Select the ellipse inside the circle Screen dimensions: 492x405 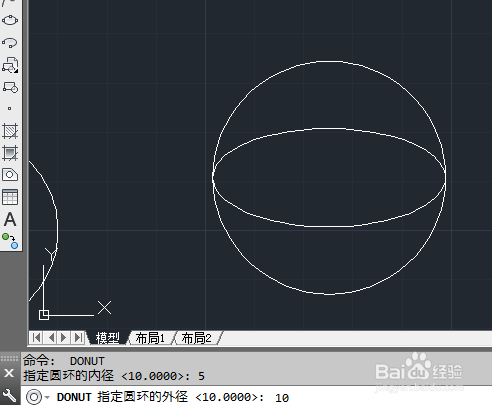[x=329, y=227]
